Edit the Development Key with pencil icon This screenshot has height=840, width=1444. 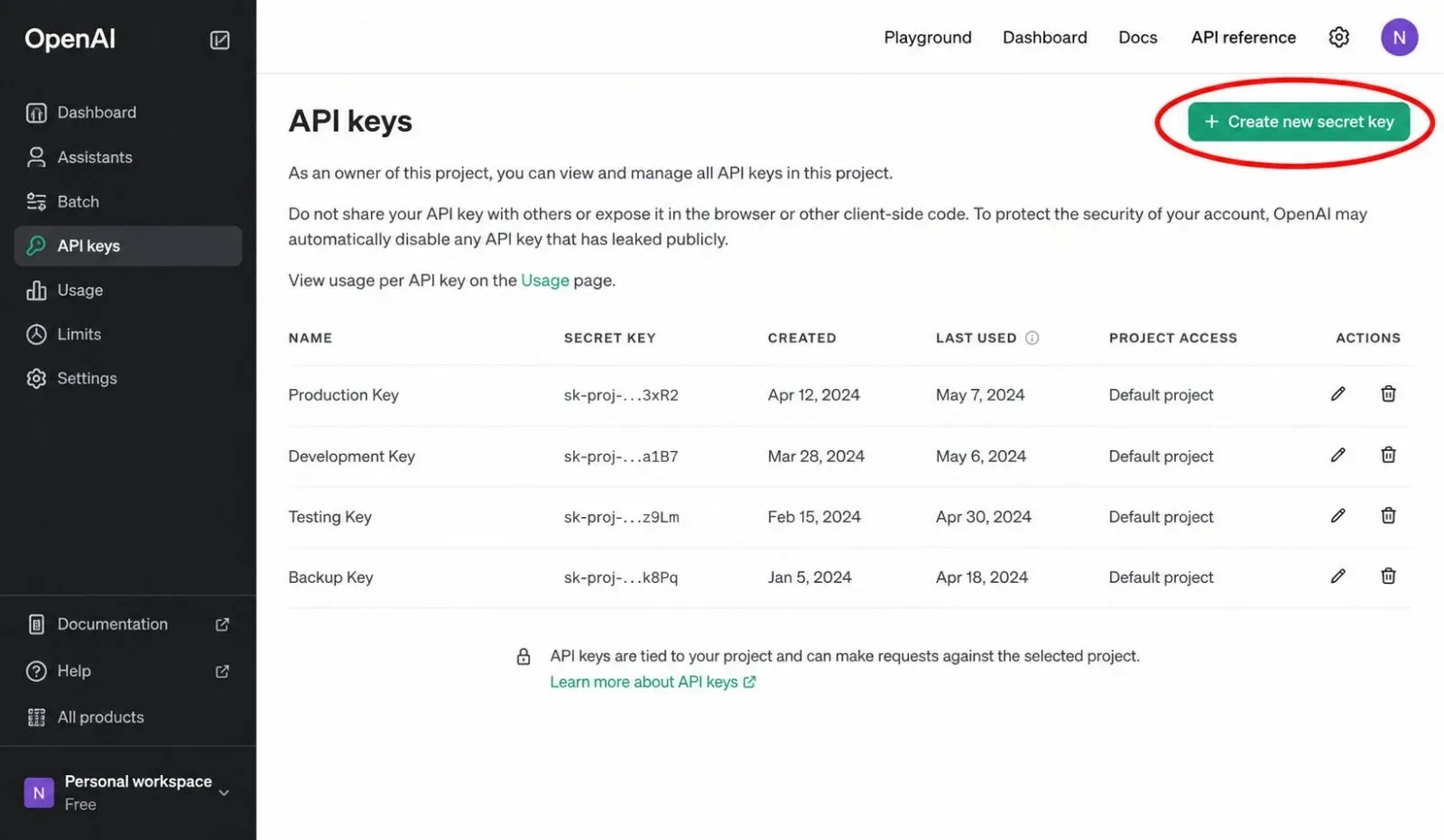tap(1338, 455)
